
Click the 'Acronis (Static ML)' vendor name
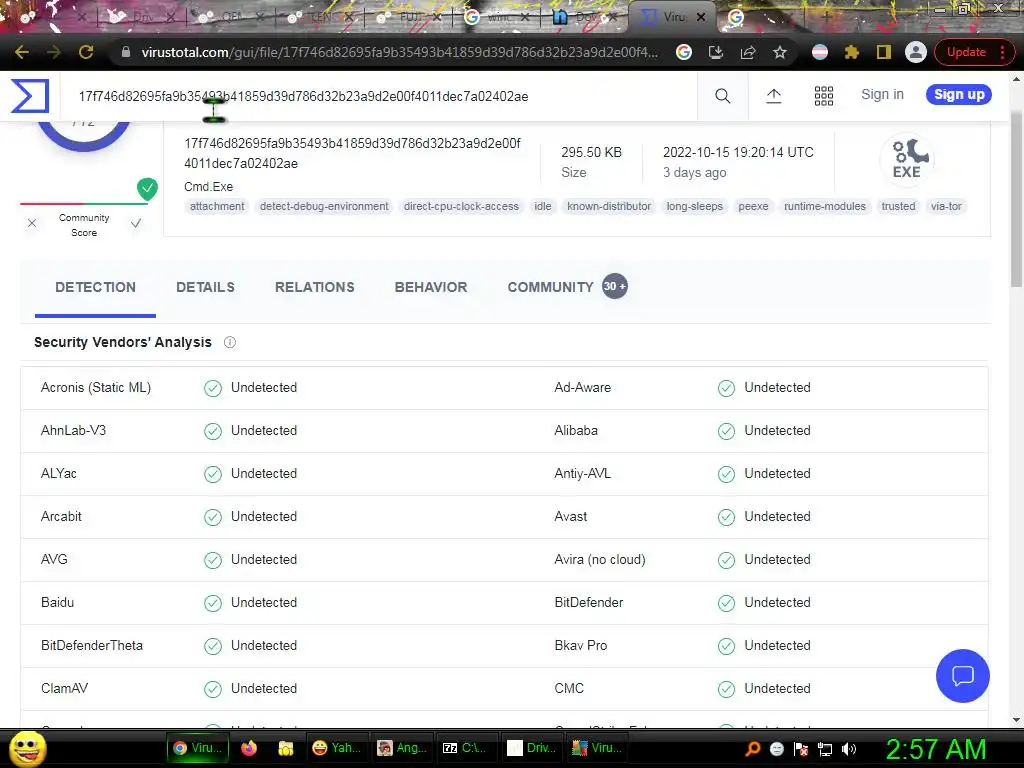(x=96, y=387)
